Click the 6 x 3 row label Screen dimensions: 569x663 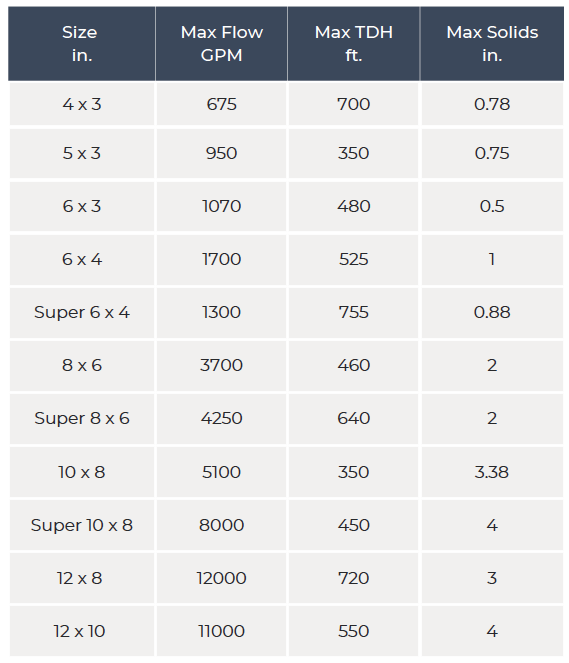[x=82, y=206]
